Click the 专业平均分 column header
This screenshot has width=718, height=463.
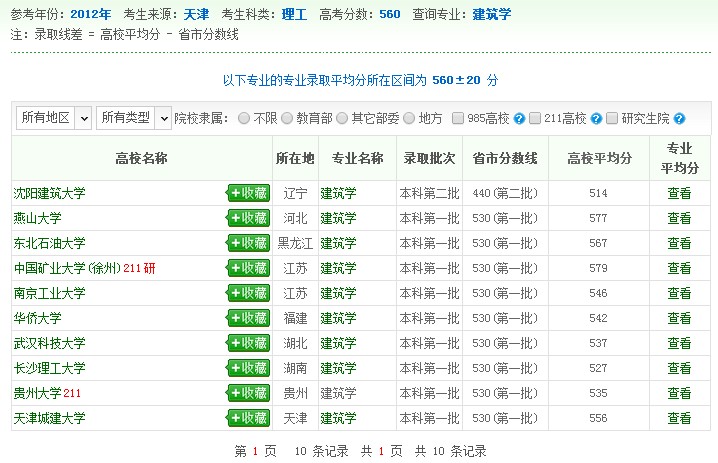coord(680,158)
